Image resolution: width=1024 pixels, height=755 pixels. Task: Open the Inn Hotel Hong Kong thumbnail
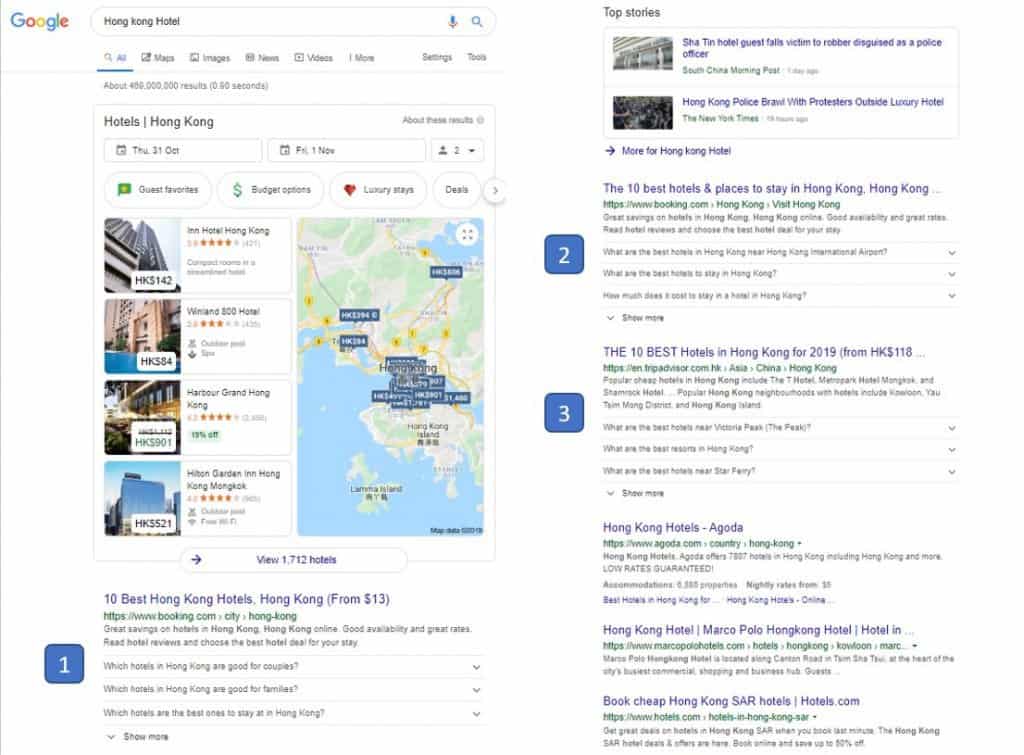point(142,255)
